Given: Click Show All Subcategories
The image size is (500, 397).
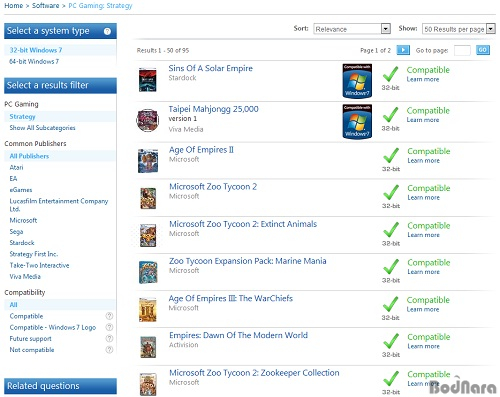Looking at the screenshot, I should pyautogui.click(x=42, y=128).
